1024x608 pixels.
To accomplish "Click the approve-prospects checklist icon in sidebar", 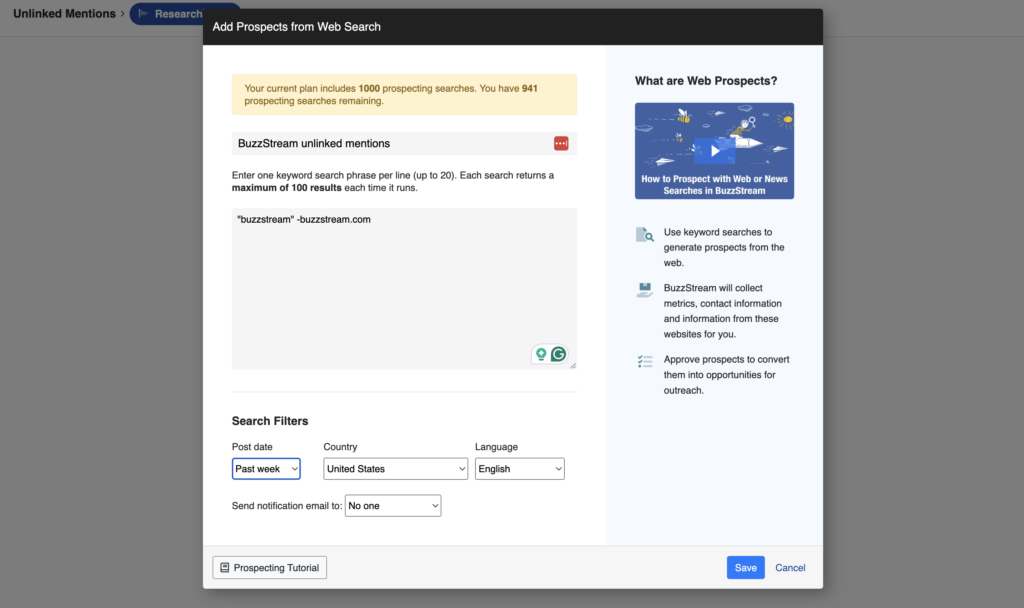I will [x=645, y=360].
